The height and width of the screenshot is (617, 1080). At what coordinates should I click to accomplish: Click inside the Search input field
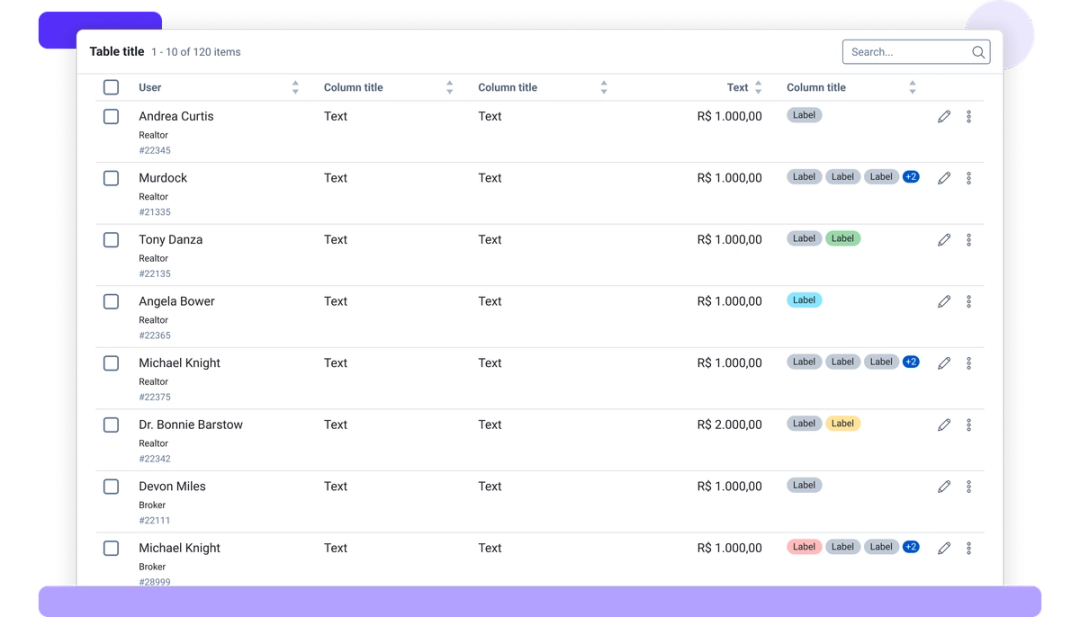click(x=900, y=51)
